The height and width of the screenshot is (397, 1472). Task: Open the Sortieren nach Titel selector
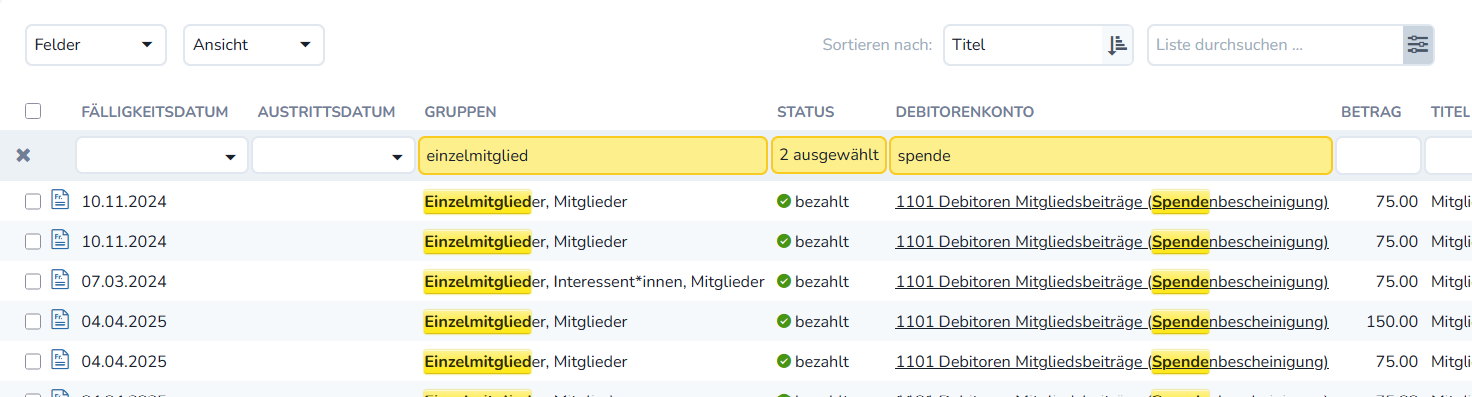(1024, 45)
